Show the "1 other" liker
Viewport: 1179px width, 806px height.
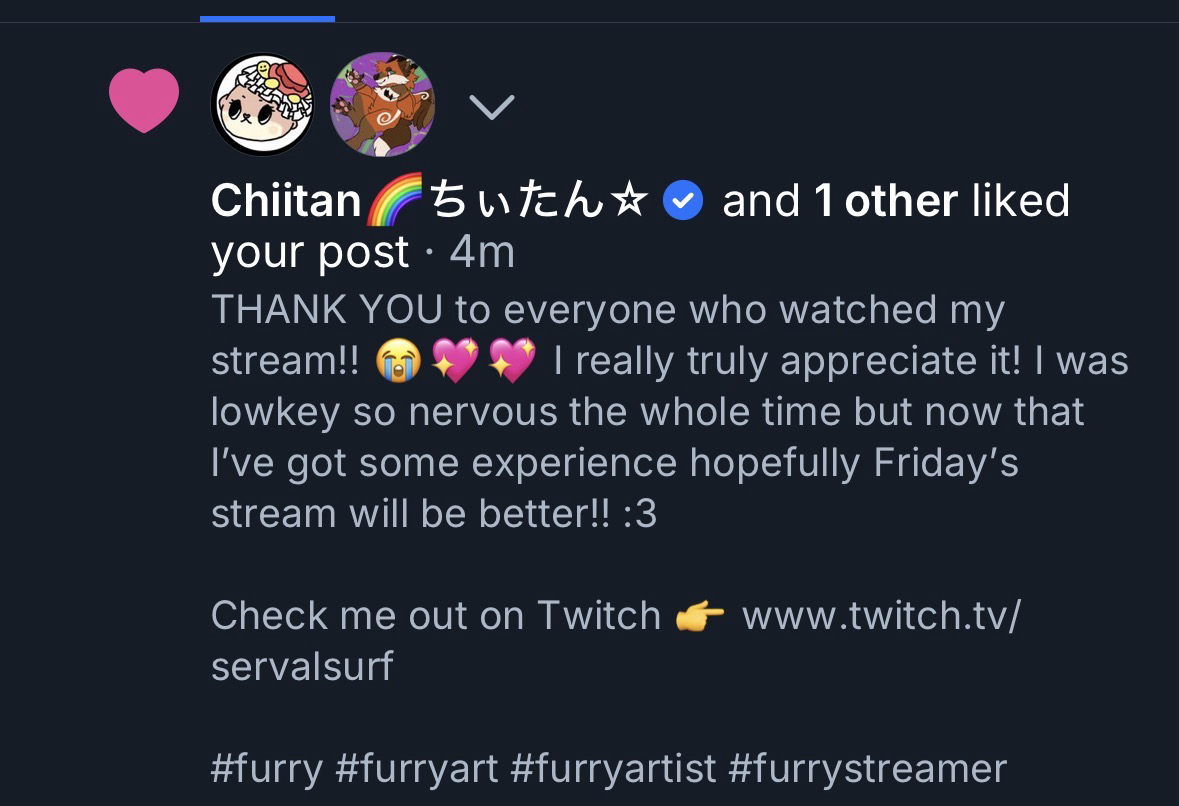886,201
